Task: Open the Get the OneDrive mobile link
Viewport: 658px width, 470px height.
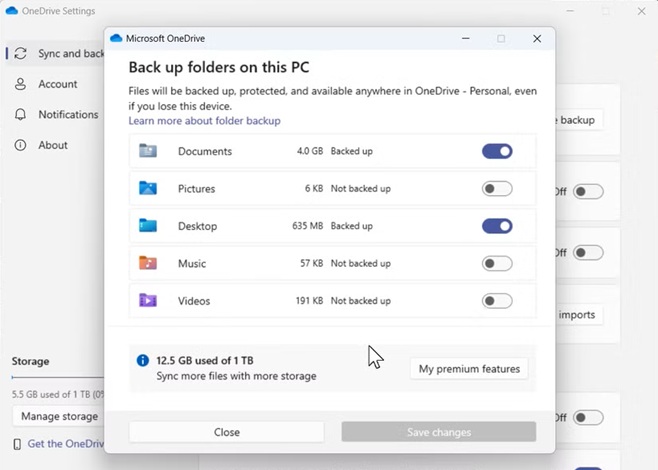Action: (66, 444)
